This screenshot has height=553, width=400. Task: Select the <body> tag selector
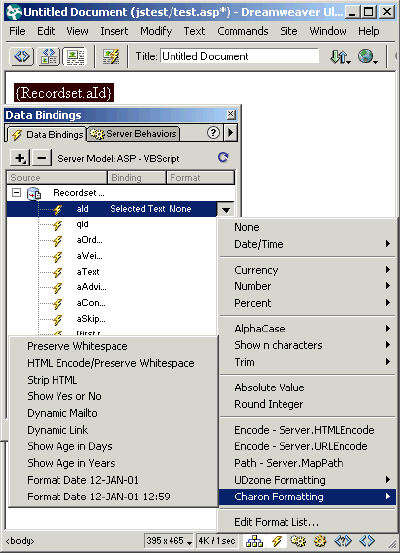tap(20, 541)
